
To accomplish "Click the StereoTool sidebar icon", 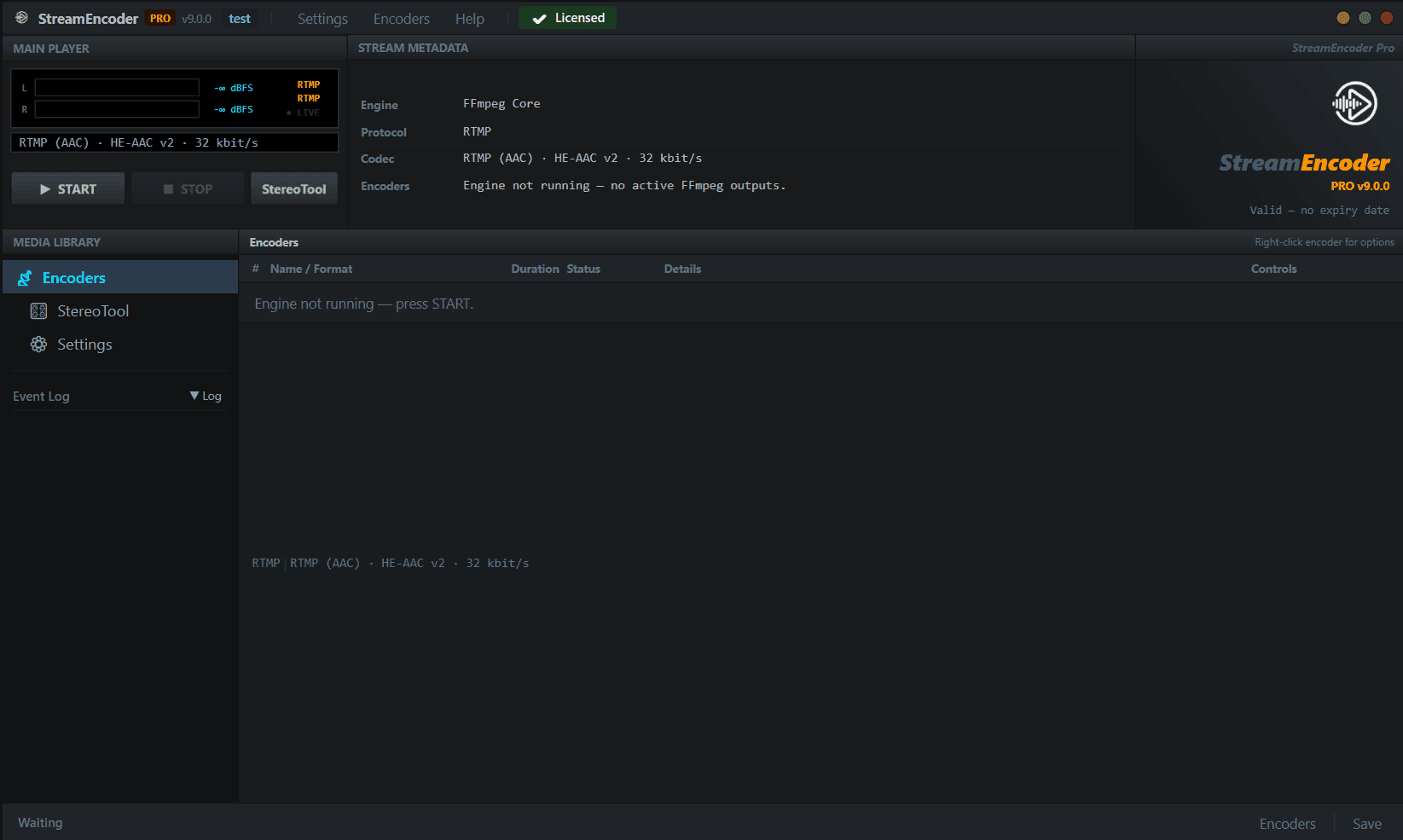I will coord(38,311).
